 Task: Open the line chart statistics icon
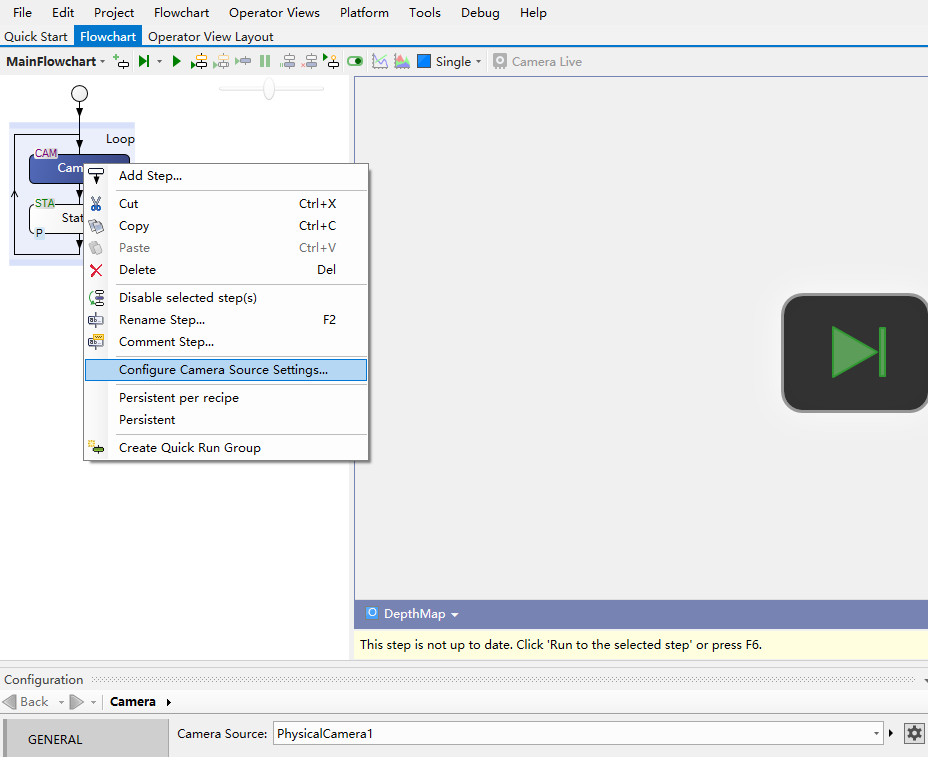(x=380, y=62)
